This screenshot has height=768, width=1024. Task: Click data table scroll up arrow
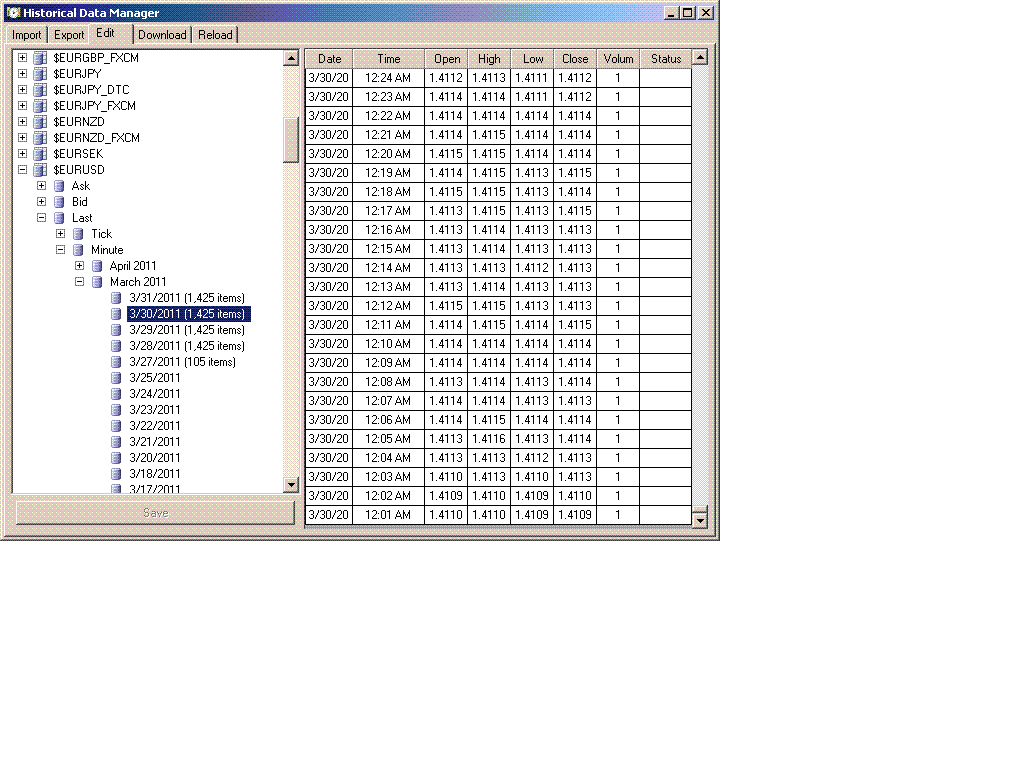(x=700, y=57)
